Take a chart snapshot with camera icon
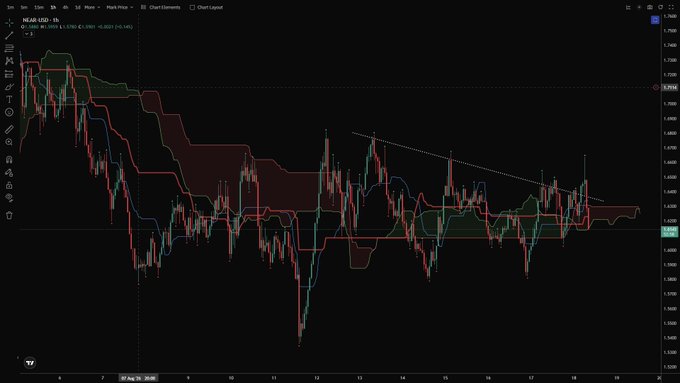 pos(650,7)
